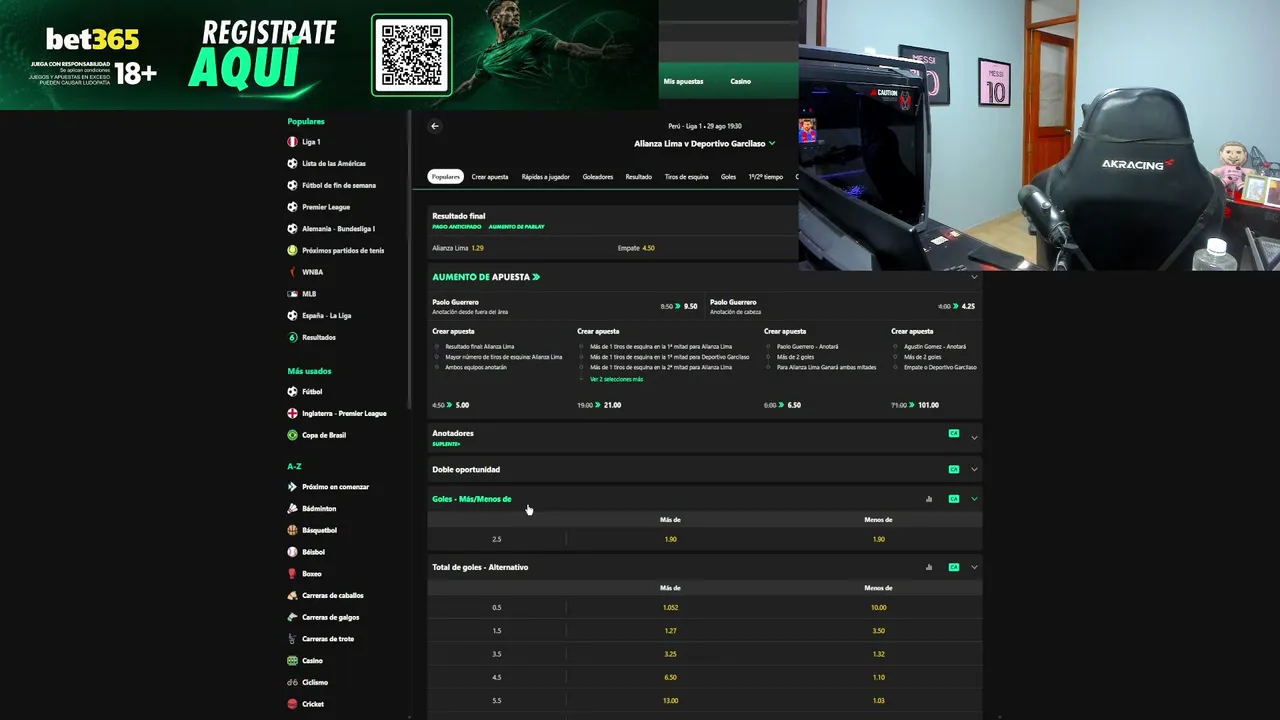The height and width of the screenshot is (720, 1280).
Task: Select 'Paolo Guerrero - Anotará' radio option
Action: (769, 347)
